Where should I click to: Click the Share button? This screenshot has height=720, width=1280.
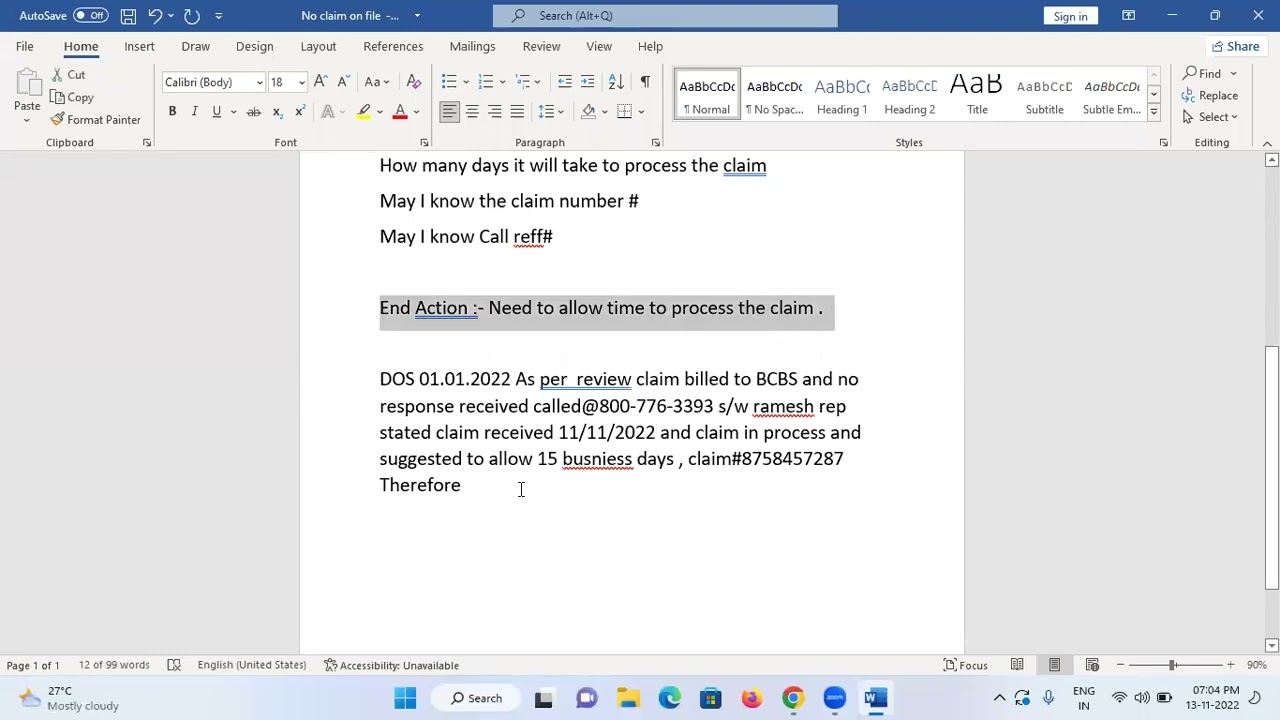(x=1235, y=46)
